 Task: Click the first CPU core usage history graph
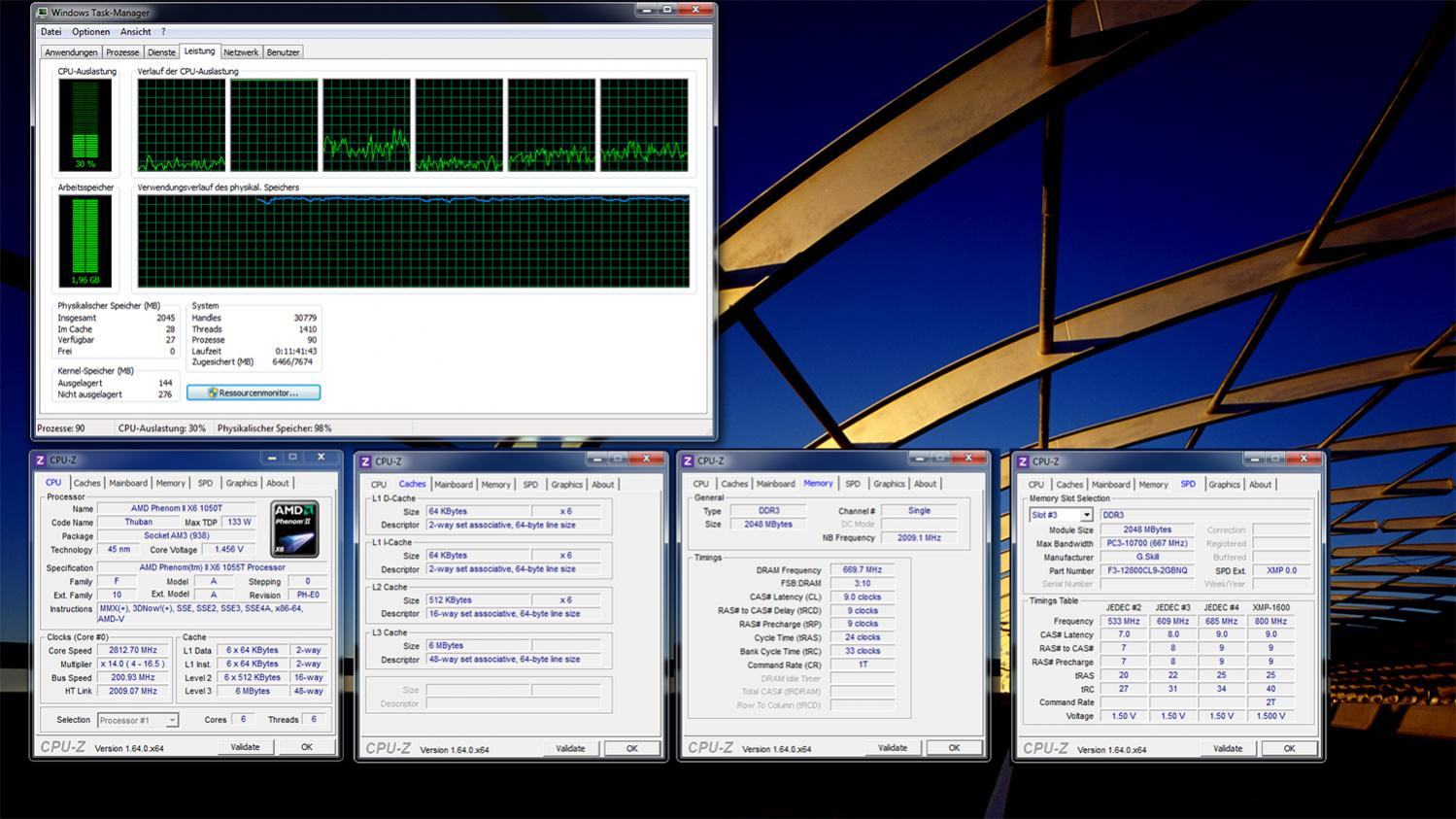[182, 125]
